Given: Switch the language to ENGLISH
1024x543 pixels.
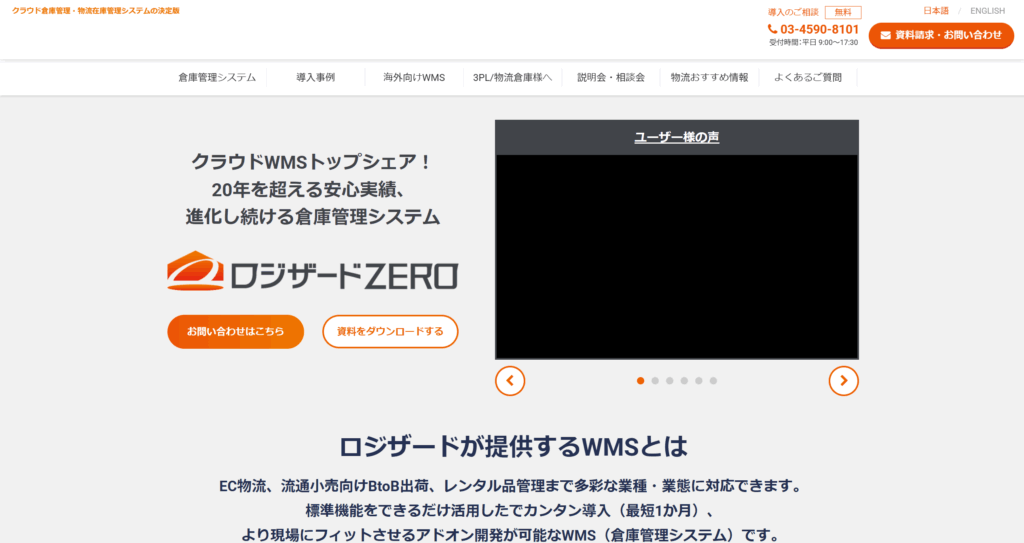Looking at the screenshot, I should click(x=987, y=10).
